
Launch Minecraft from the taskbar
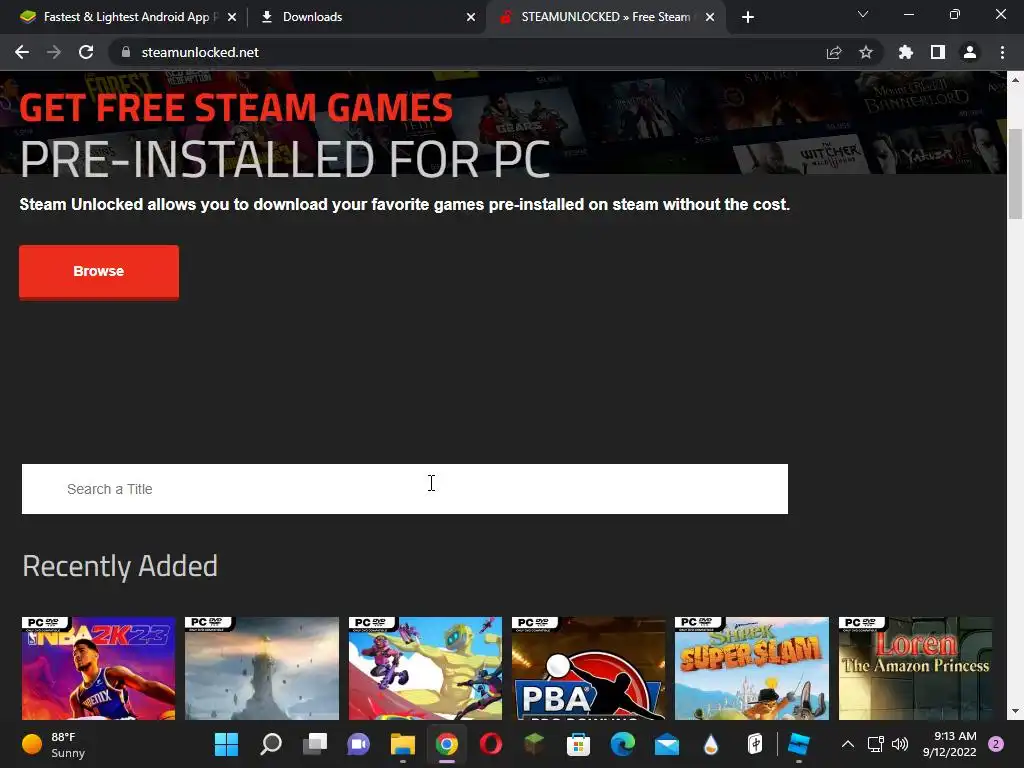[534, 744]
